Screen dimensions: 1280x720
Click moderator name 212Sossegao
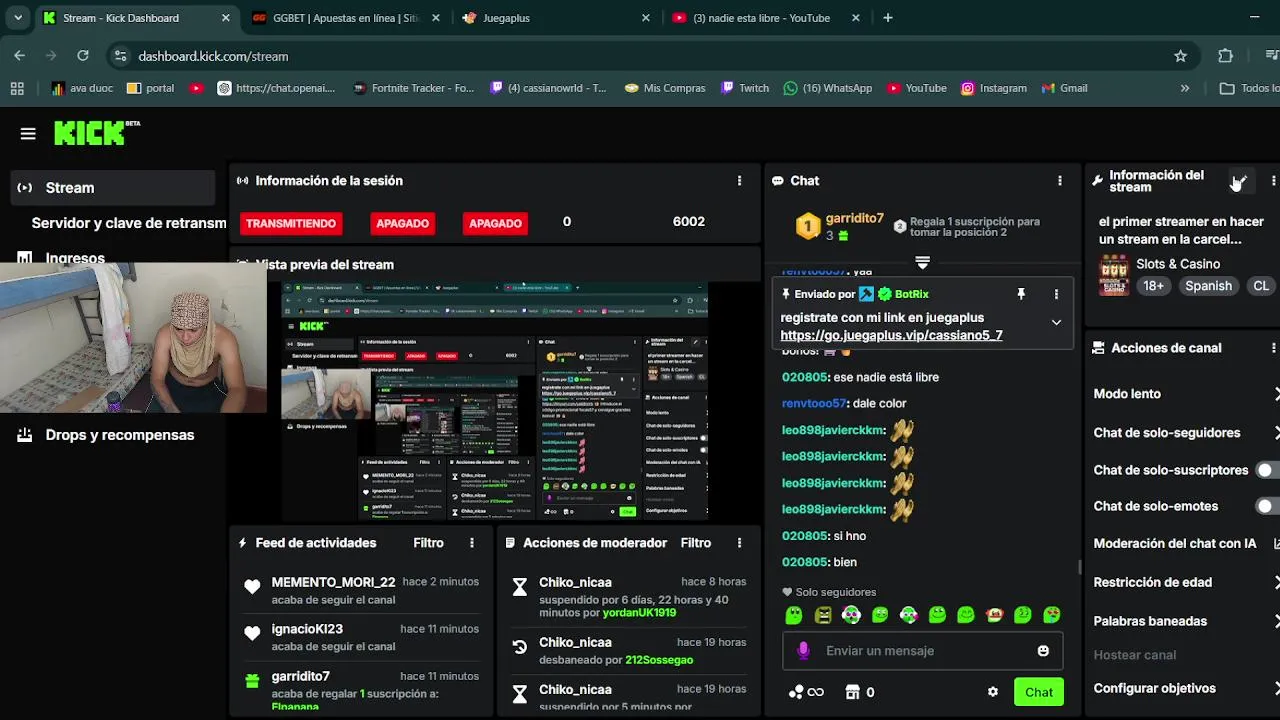659,660
